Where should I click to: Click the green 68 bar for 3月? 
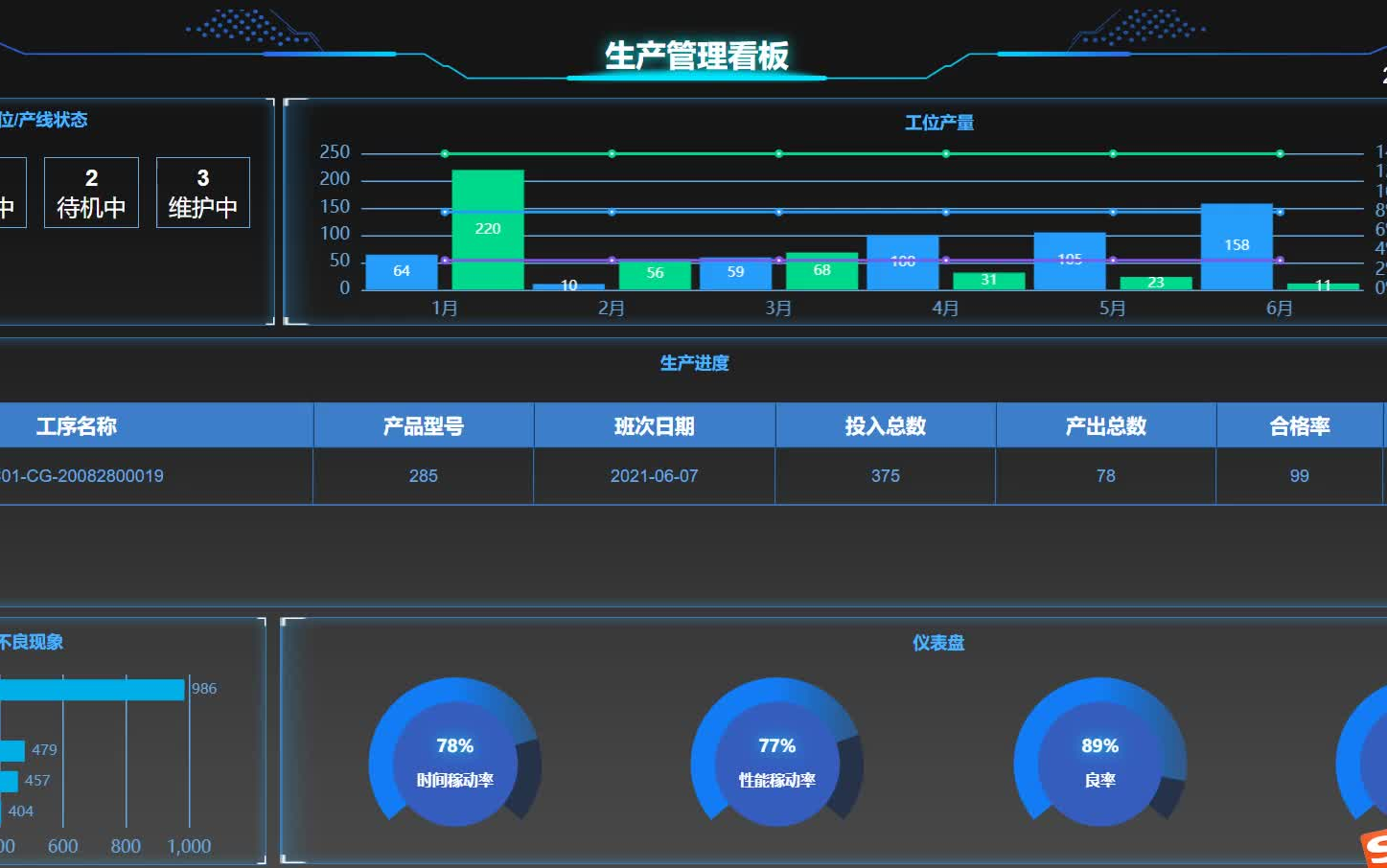821,271
